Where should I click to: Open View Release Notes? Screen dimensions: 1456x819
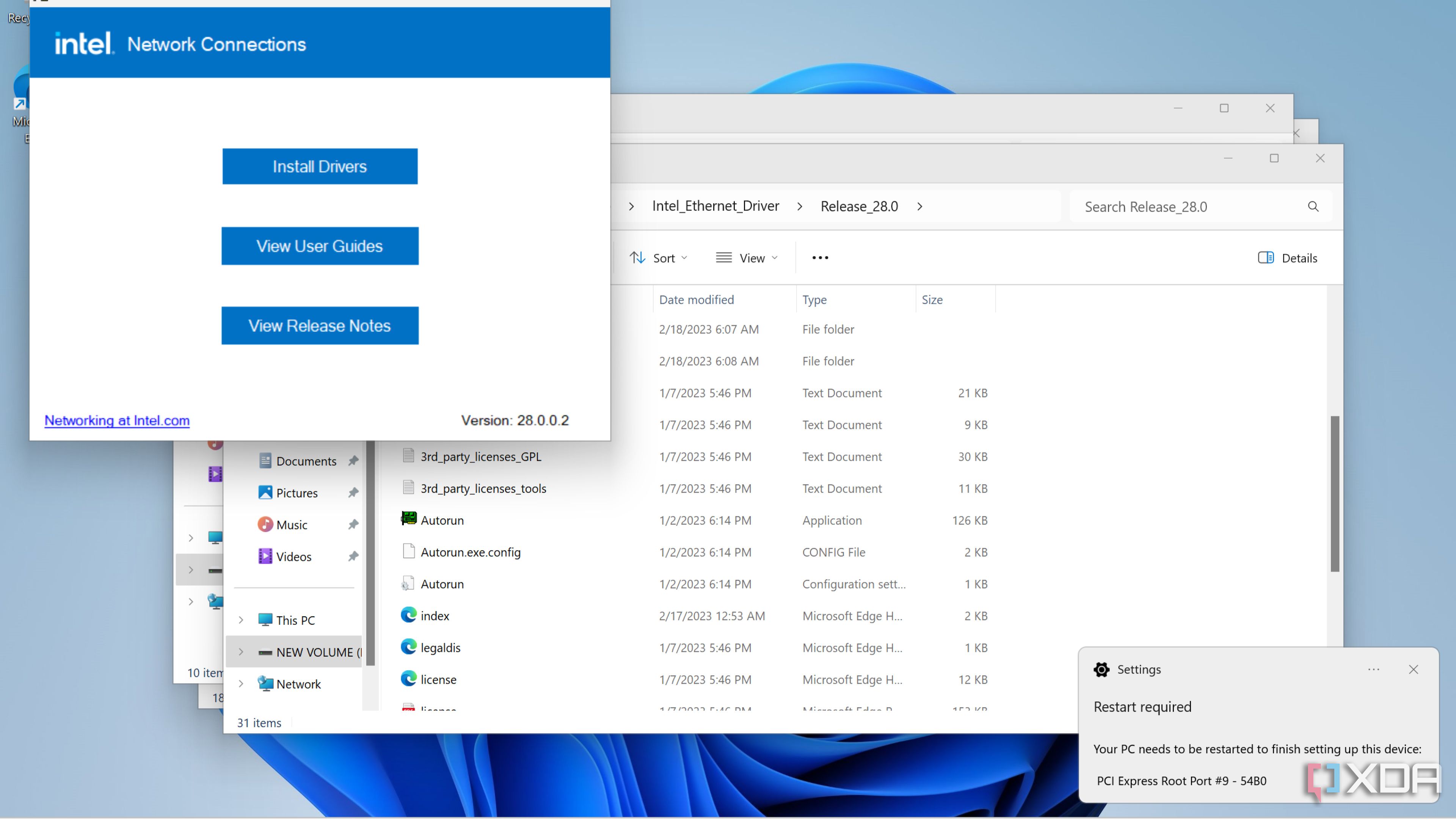pos(320,326)
